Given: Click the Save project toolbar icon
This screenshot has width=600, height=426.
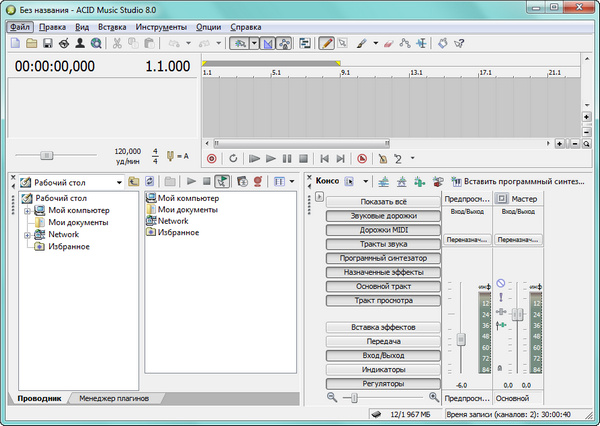Looking at the screenshot, I should tap(47, 44).
